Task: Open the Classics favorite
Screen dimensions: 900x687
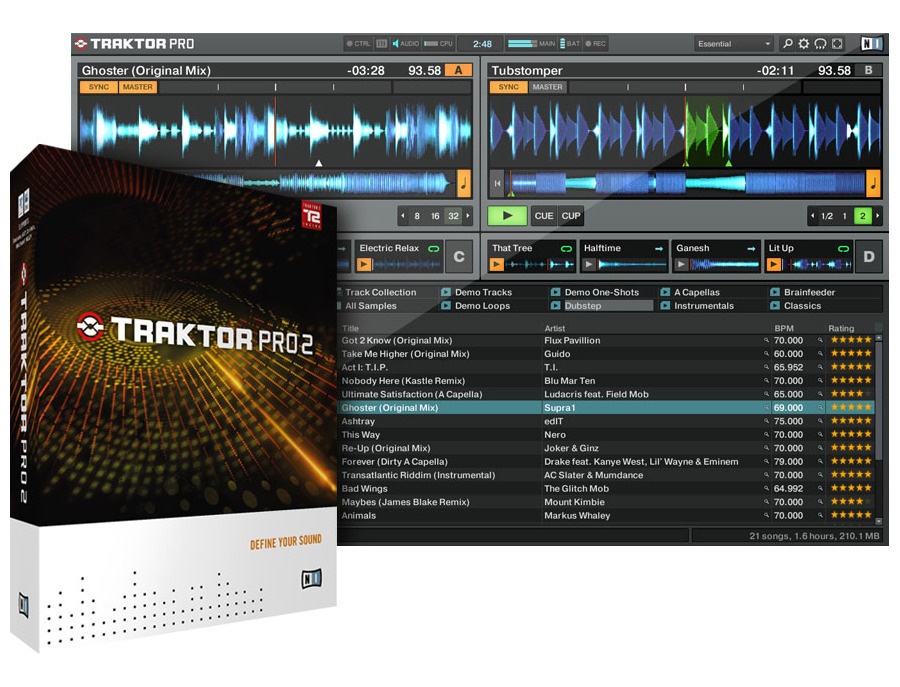Action: pyautogui.click(x=796, y=306)
